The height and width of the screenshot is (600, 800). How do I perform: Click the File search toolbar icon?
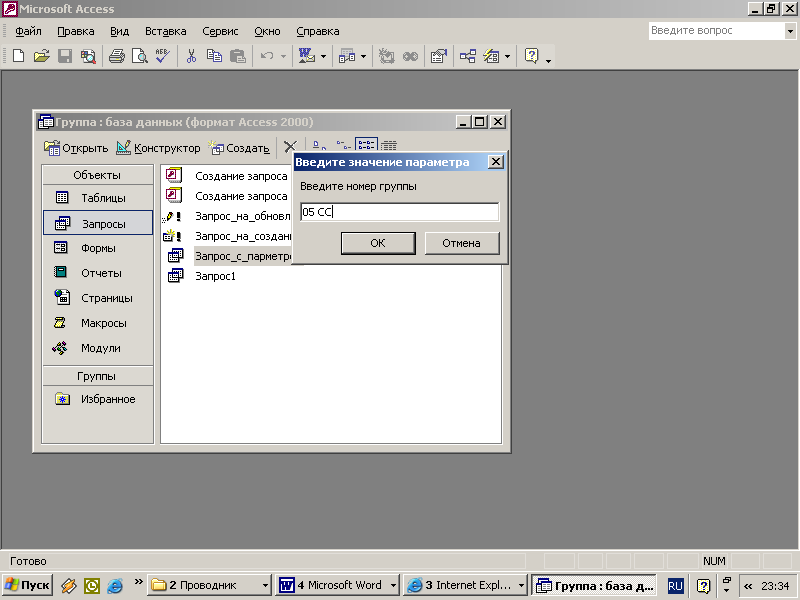click(88, 56)
